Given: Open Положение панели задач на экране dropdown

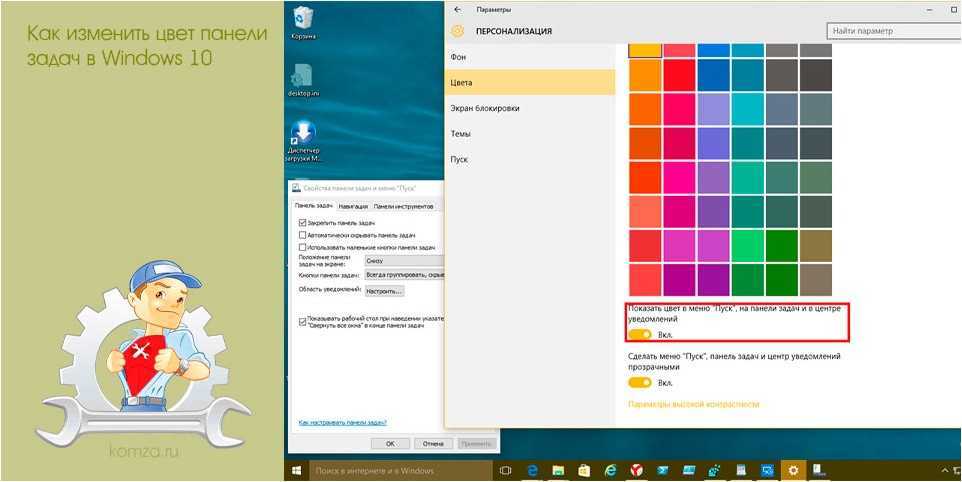Looking at the screenshot, I should pos(404,261).
